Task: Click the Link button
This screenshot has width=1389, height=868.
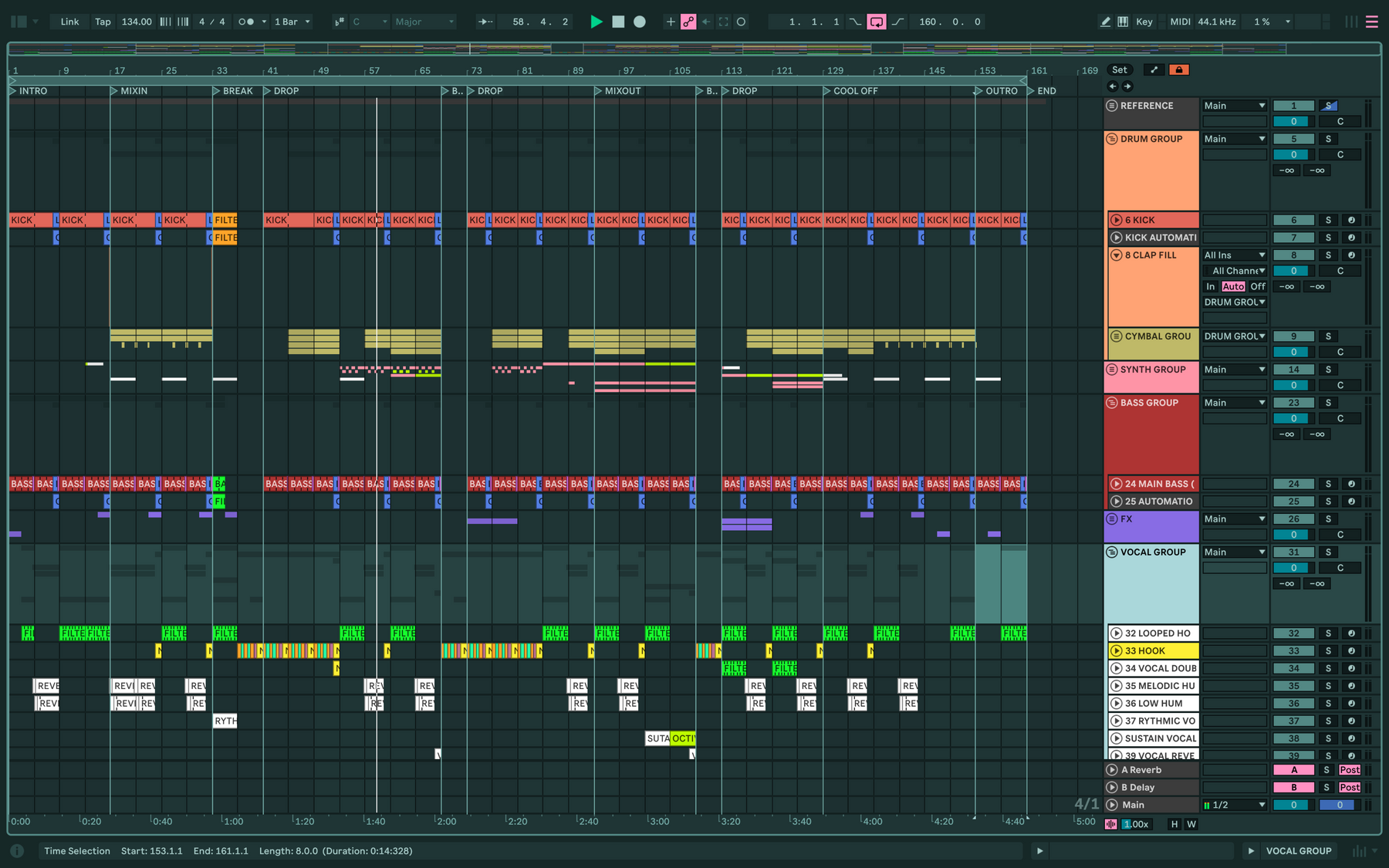Action: [69, 22]
